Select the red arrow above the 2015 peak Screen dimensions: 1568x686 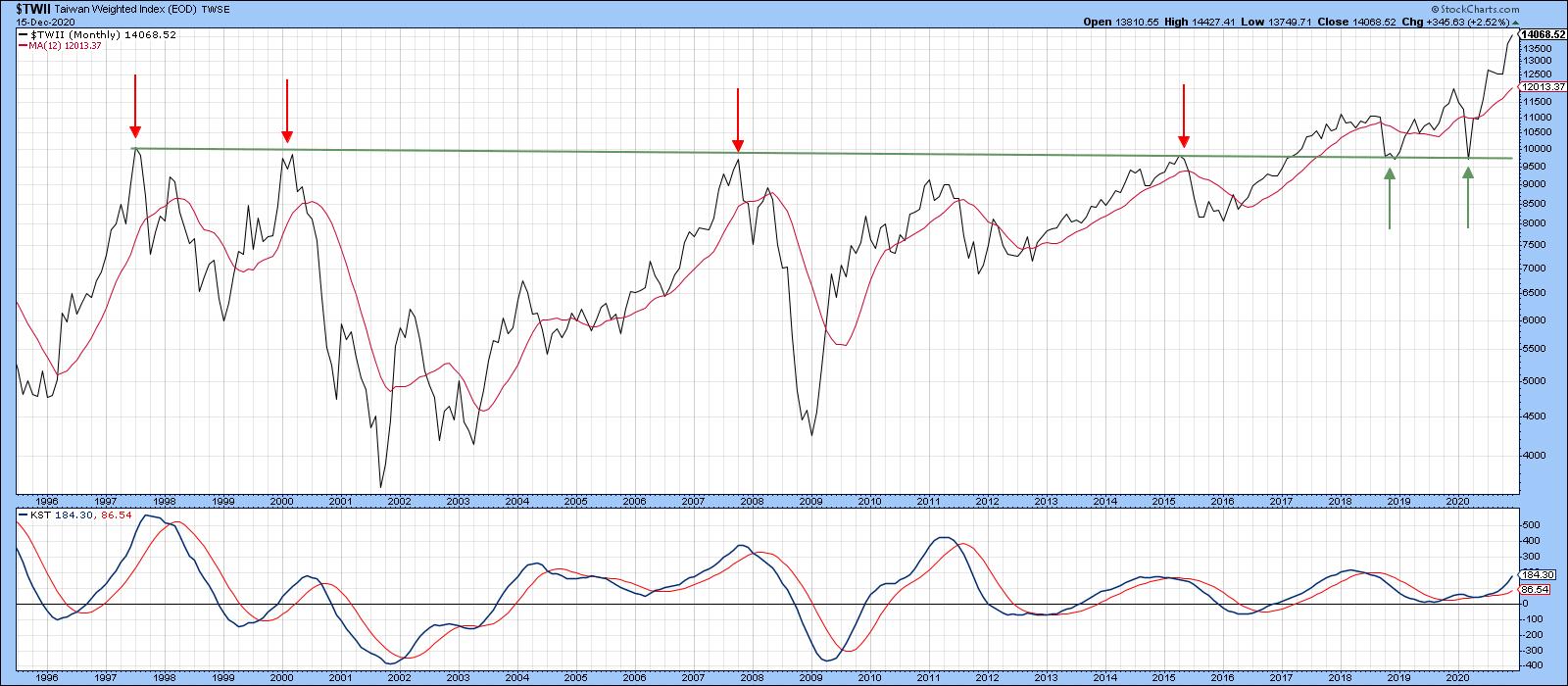tap(1184, 115)
